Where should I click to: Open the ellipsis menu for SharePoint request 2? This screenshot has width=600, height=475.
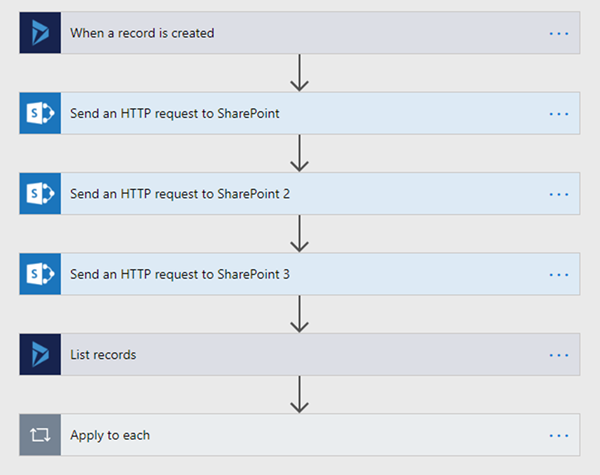(x=558, y=193)
